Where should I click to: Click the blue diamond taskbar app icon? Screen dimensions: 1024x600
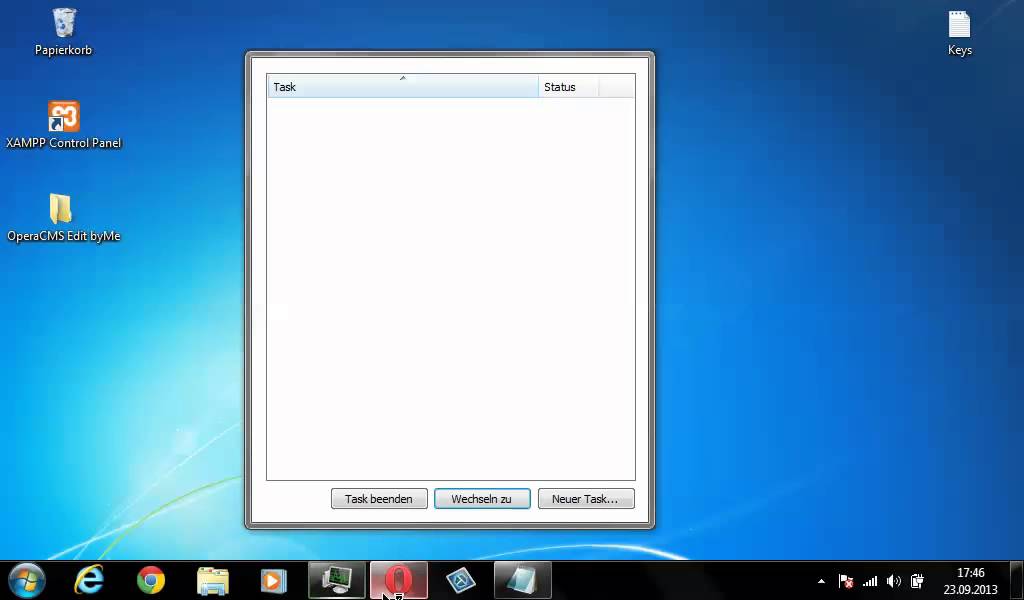460,580
